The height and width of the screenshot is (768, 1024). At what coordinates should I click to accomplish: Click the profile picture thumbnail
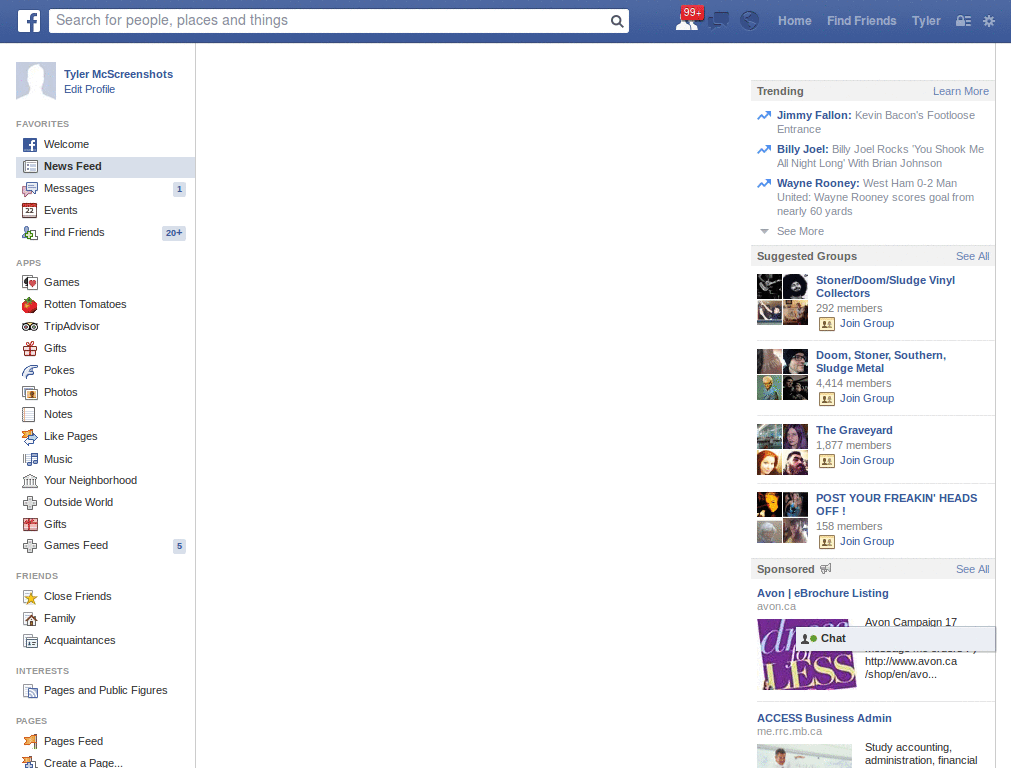point(36,81)
